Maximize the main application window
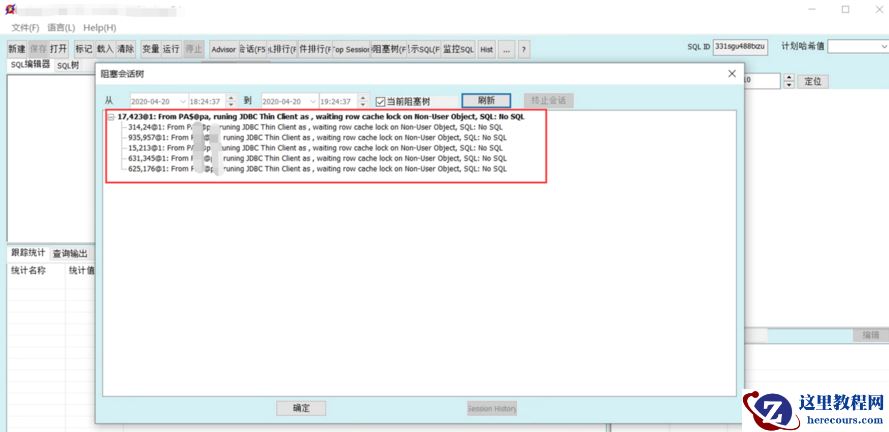The width and height of the screenshot is (889, 432). click(845, 10)
